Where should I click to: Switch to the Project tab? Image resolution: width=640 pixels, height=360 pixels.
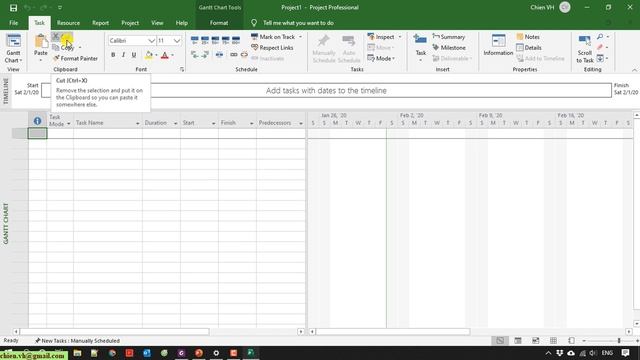point(130,23)
